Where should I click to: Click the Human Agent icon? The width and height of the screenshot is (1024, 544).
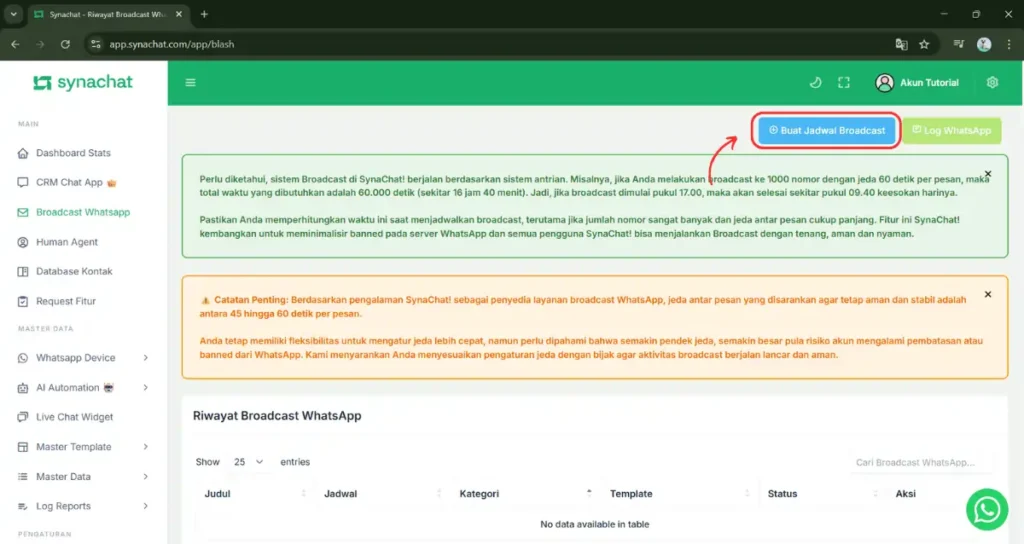tap(23, 242)
